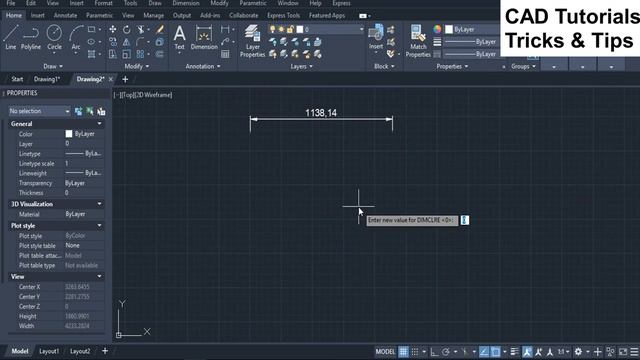Image resolution: width=640 pixels, height=360 pixels.
Task: Toggle object snap in status bar
Action: pyautogui.click(x=495, y=351)
